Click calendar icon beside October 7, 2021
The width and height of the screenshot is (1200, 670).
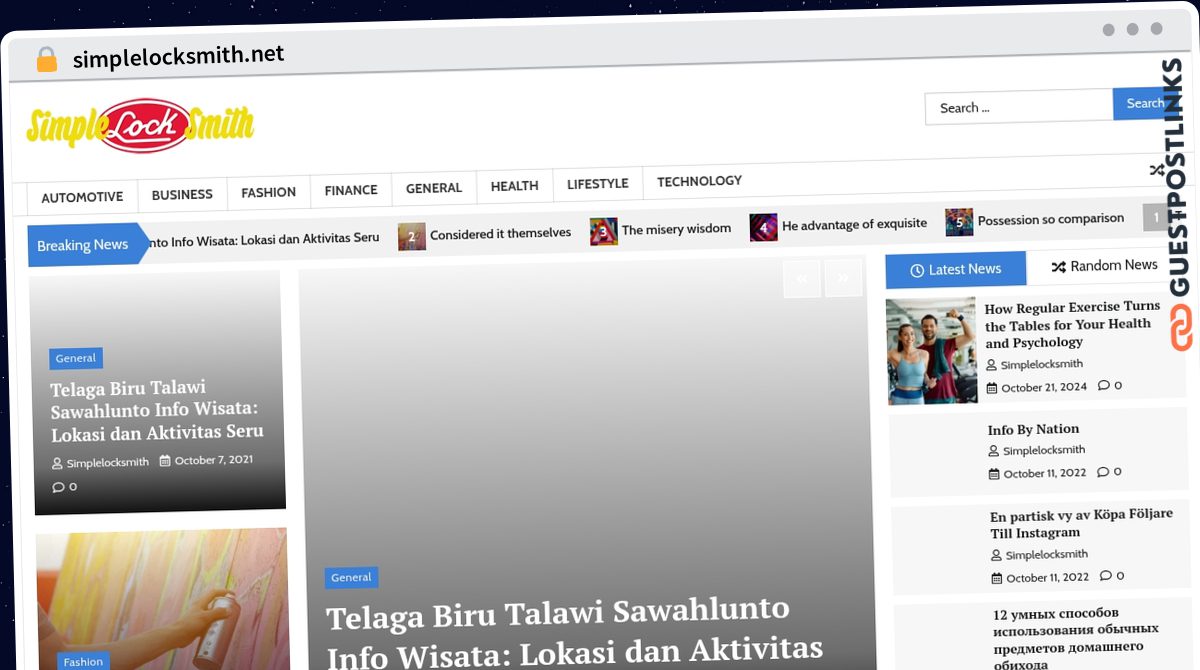point(165,461)
